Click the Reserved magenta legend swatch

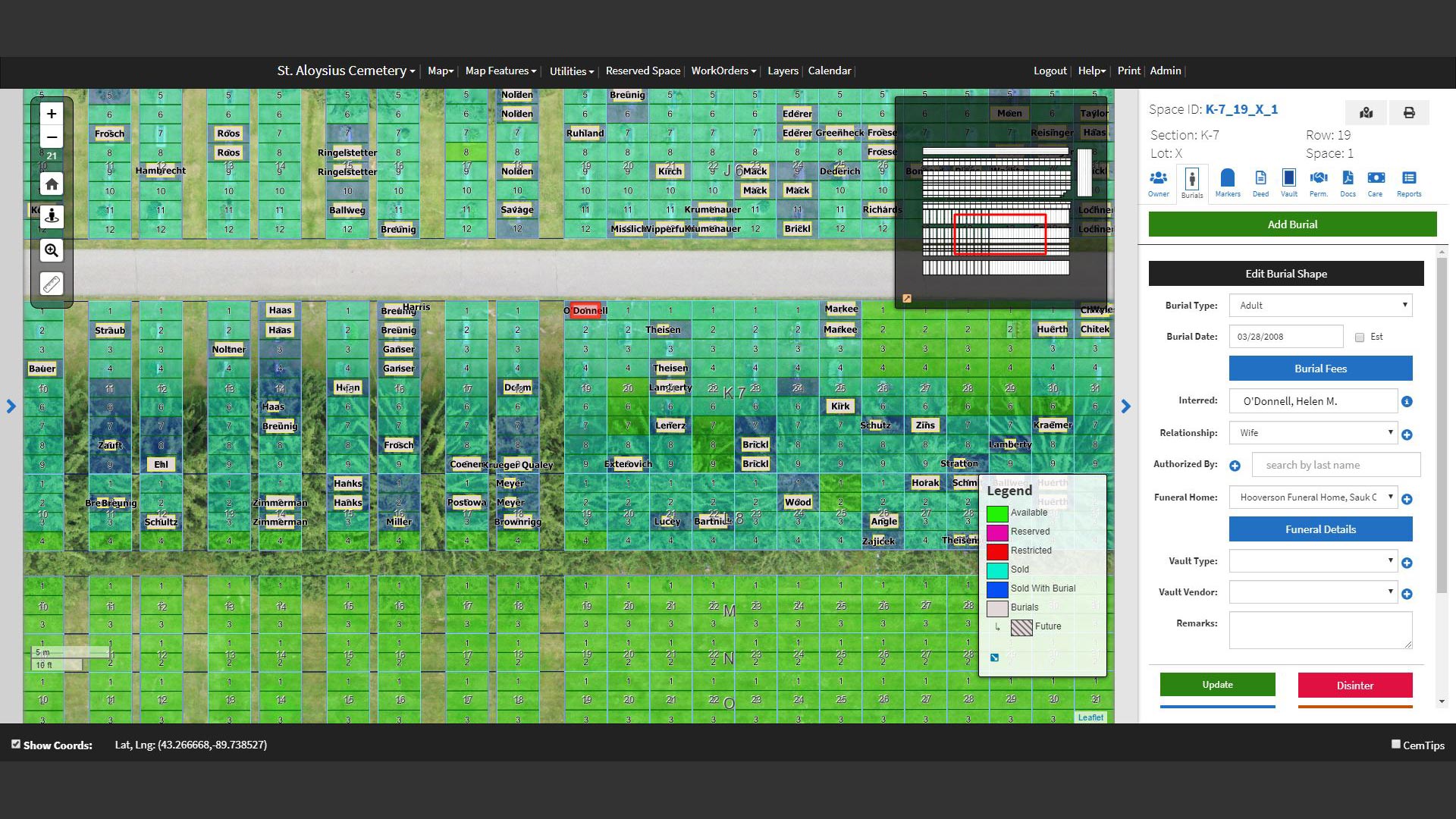click(997, 532)
